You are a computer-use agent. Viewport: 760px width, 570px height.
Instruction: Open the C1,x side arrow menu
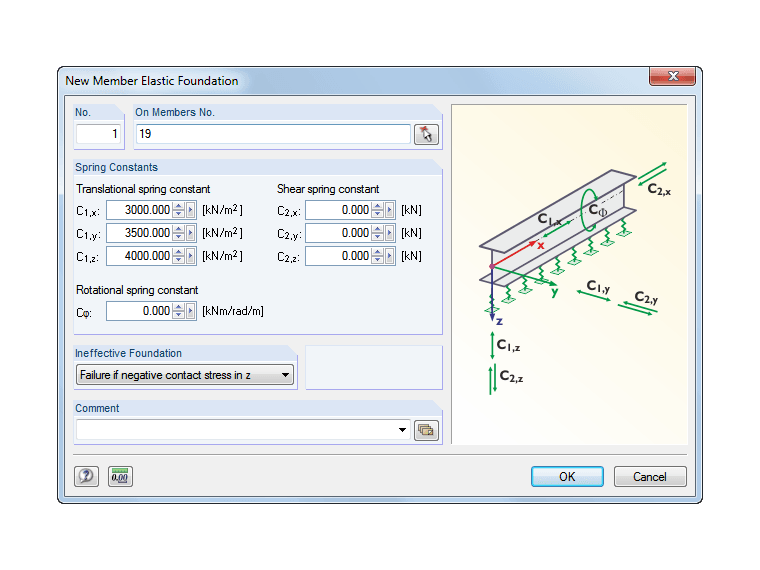click(x=190, y=210)
